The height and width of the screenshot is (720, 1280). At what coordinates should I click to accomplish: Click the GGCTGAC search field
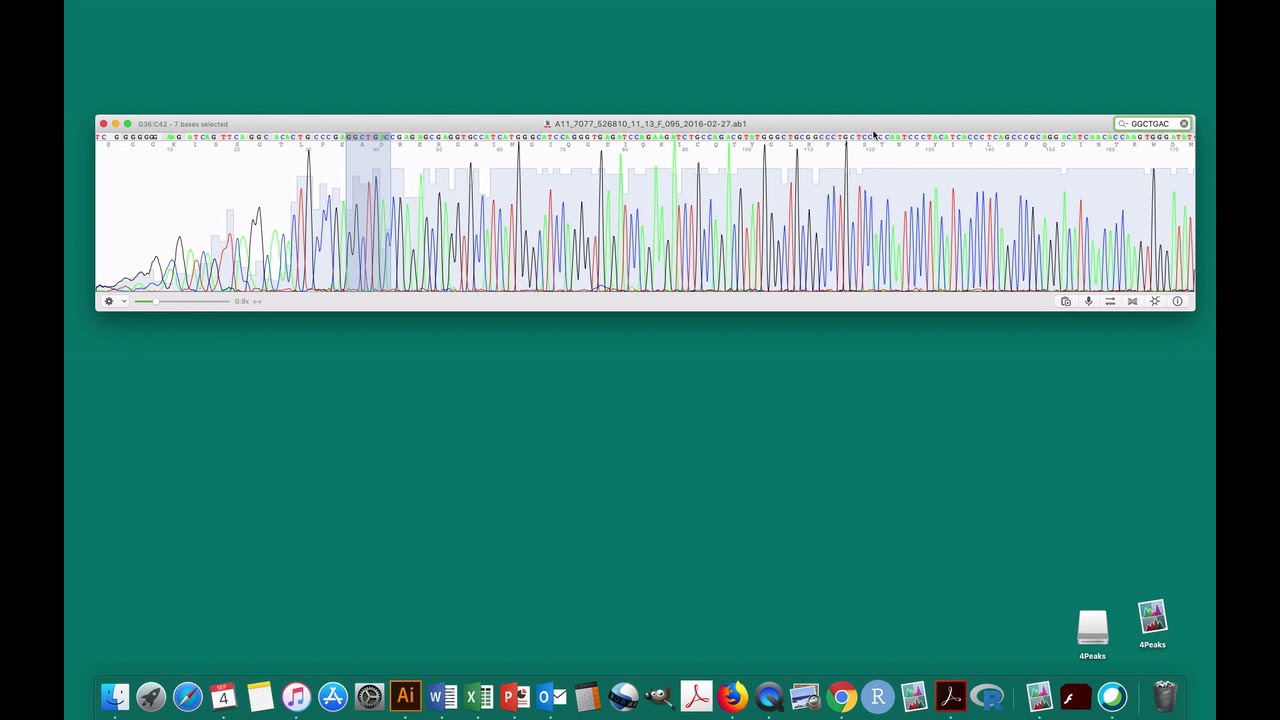pos(1152,124)
